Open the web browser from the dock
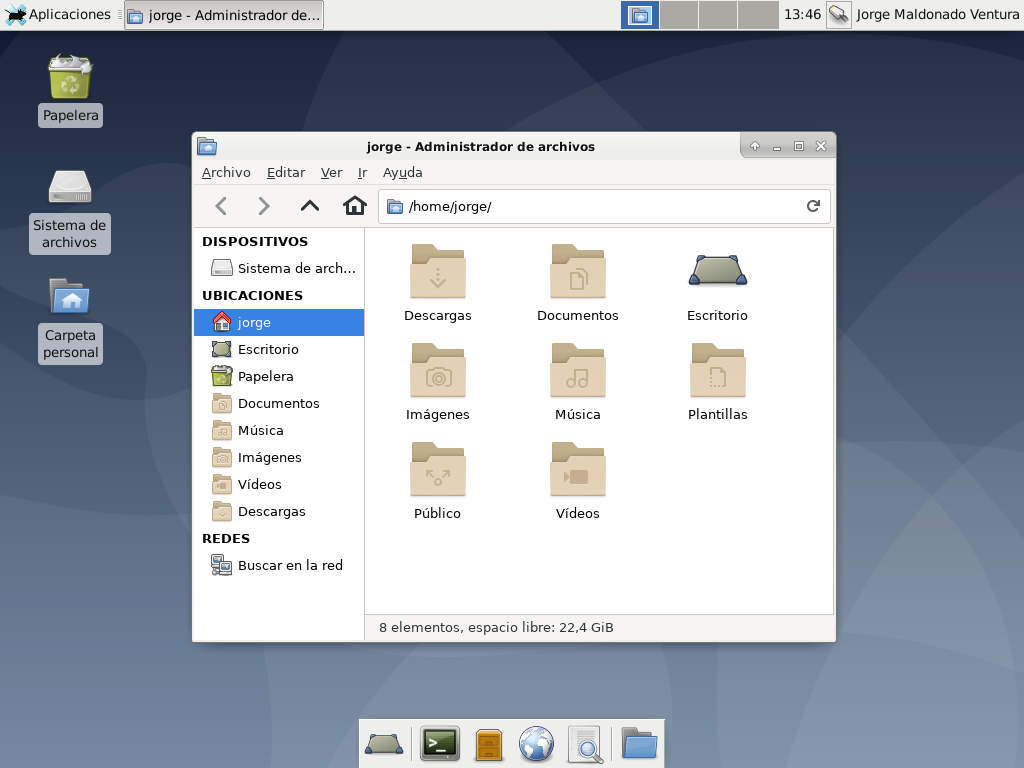1024x768 pixels. (536, 744)
